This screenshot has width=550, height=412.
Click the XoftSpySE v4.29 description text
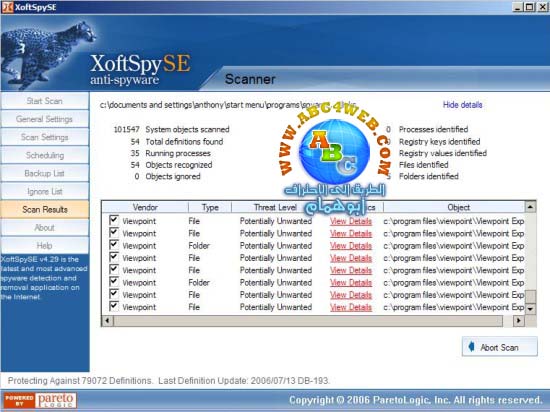(x=44, y=278)
